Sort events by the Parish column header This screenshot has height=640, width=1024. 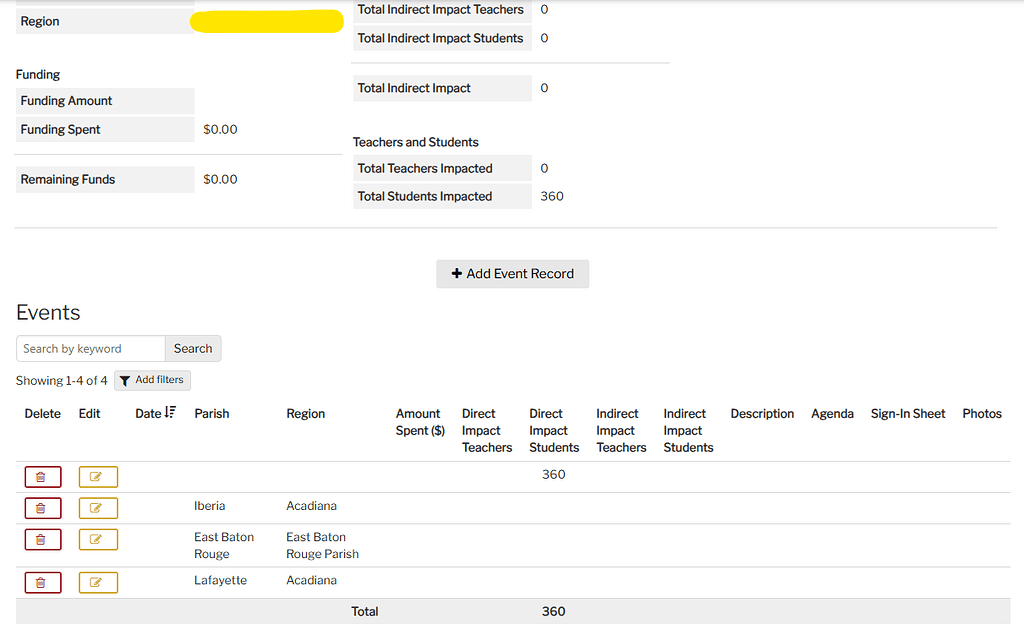click(x=212, y=413)
